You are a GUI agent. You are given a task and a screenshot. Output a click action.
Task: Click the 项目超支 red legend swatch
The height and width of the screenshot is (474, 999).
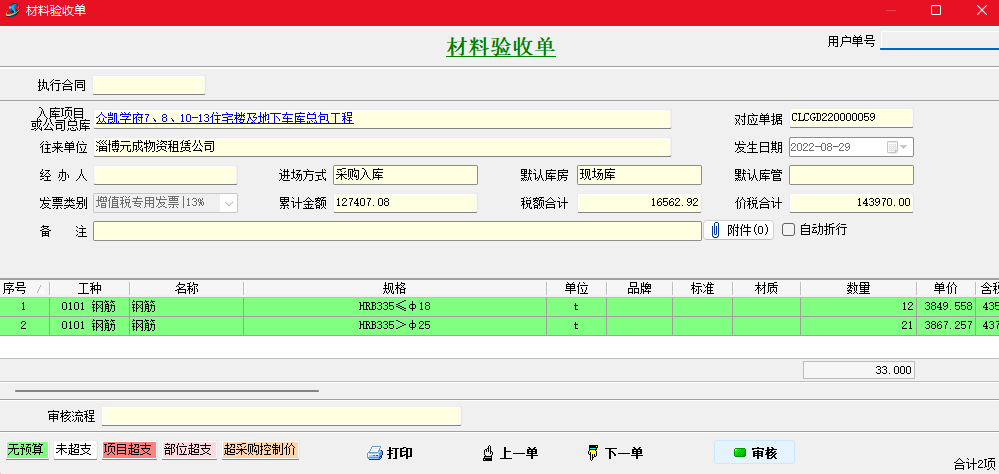tap(128, 450)
